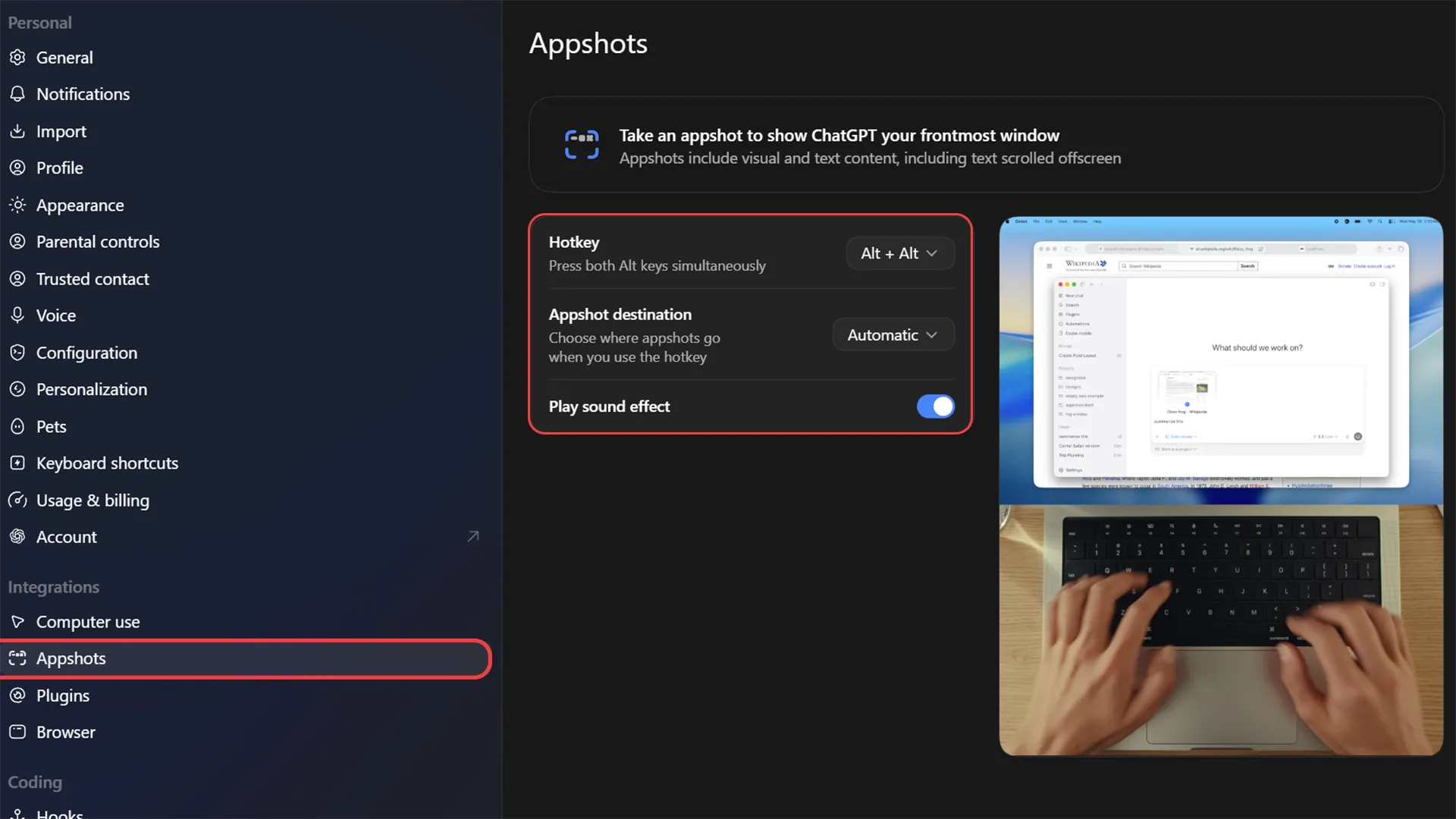Turn off Play sound effect switch
Viewport: 1456px width, 819px height.
click(936, 406)
